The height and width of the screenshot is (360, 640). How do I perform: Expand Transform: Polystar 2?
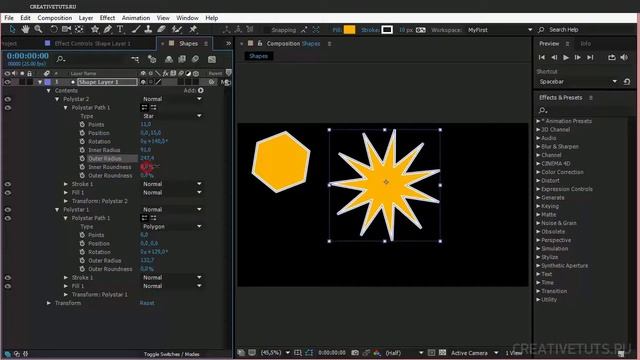click(66, 201)
